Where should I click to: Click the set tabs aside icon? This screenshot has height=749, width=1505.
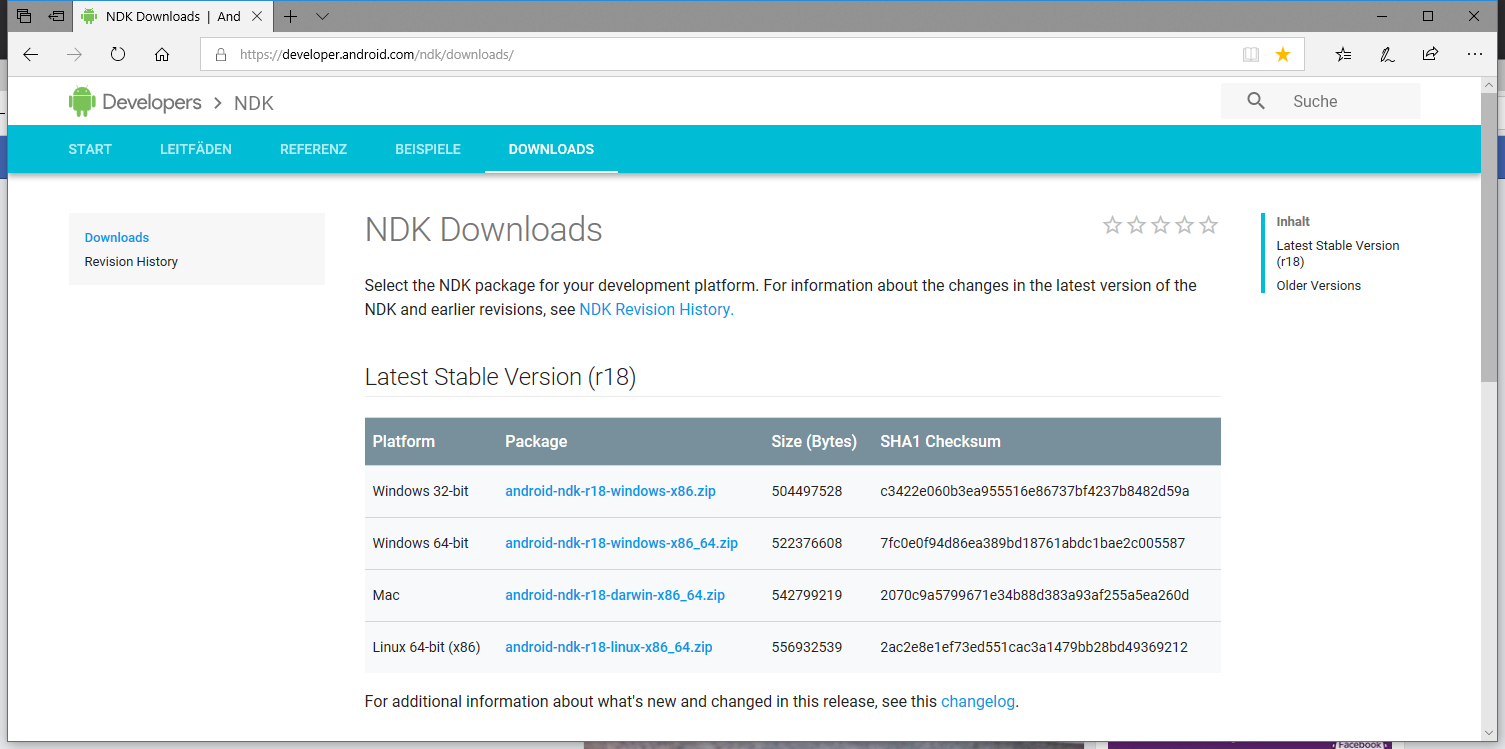pyautogui.click(x=57, y=16)
